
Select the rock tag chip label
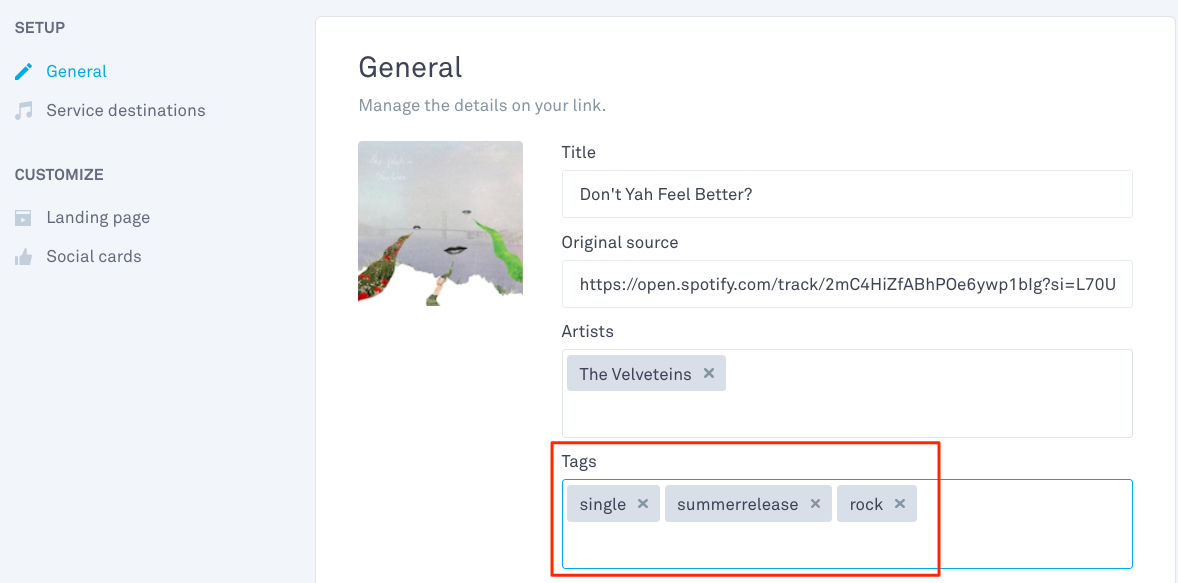pyautogui.click(x=866, y=505)
